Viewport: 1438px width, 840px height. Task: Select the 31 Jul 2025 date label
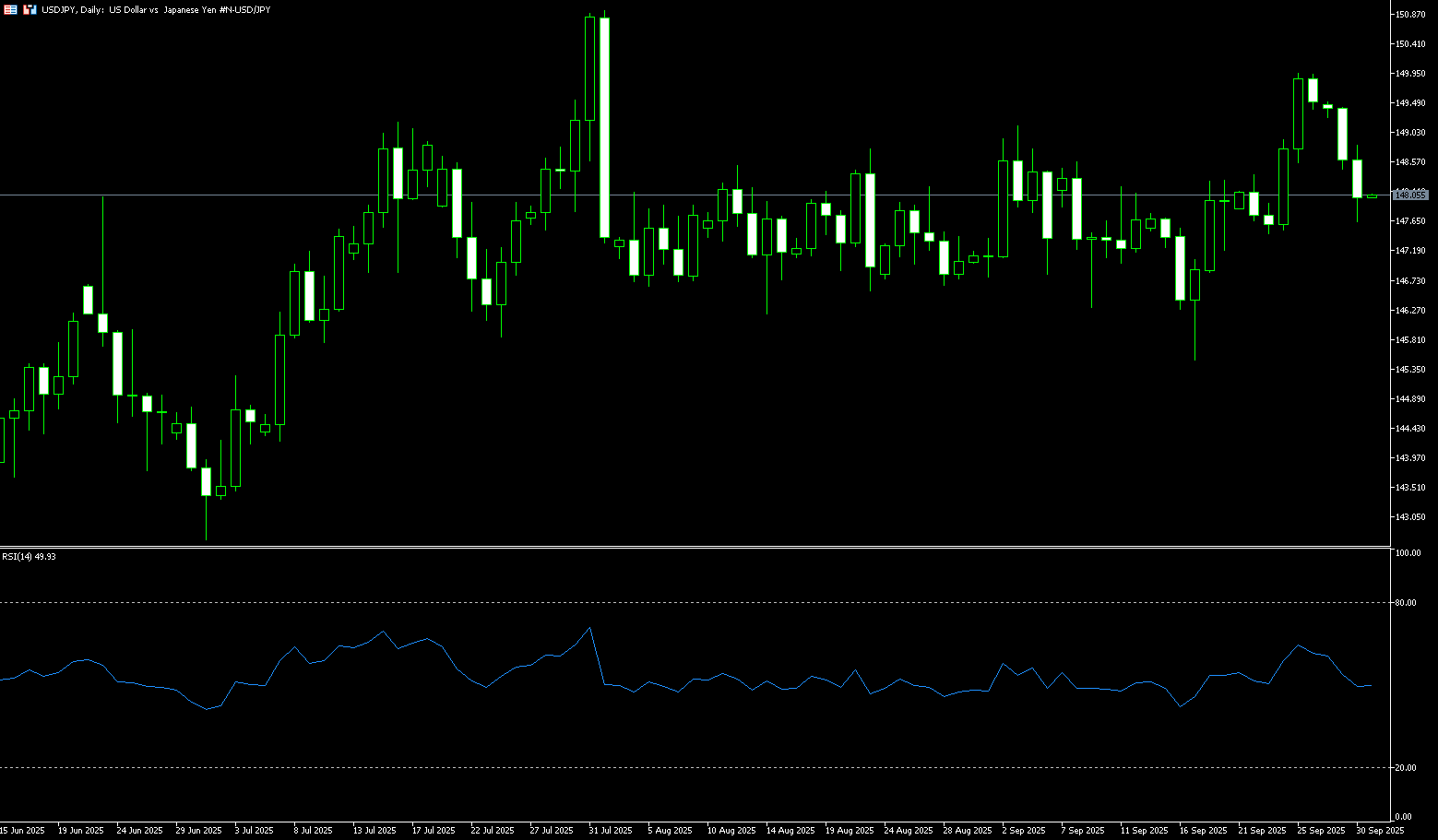tap(611, 831)
